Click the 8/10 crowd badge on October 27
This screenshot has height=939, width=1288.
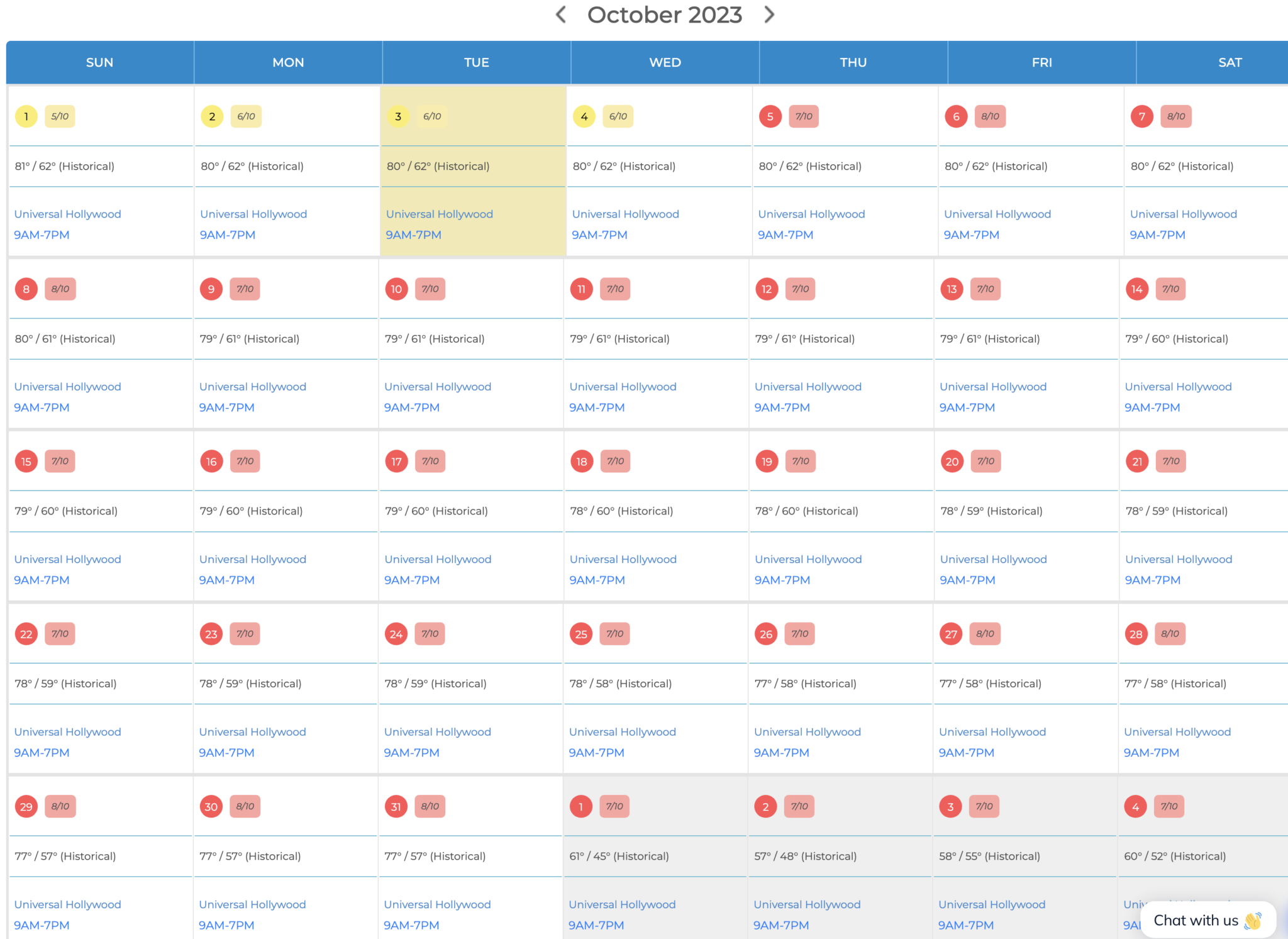click(985, 634)
